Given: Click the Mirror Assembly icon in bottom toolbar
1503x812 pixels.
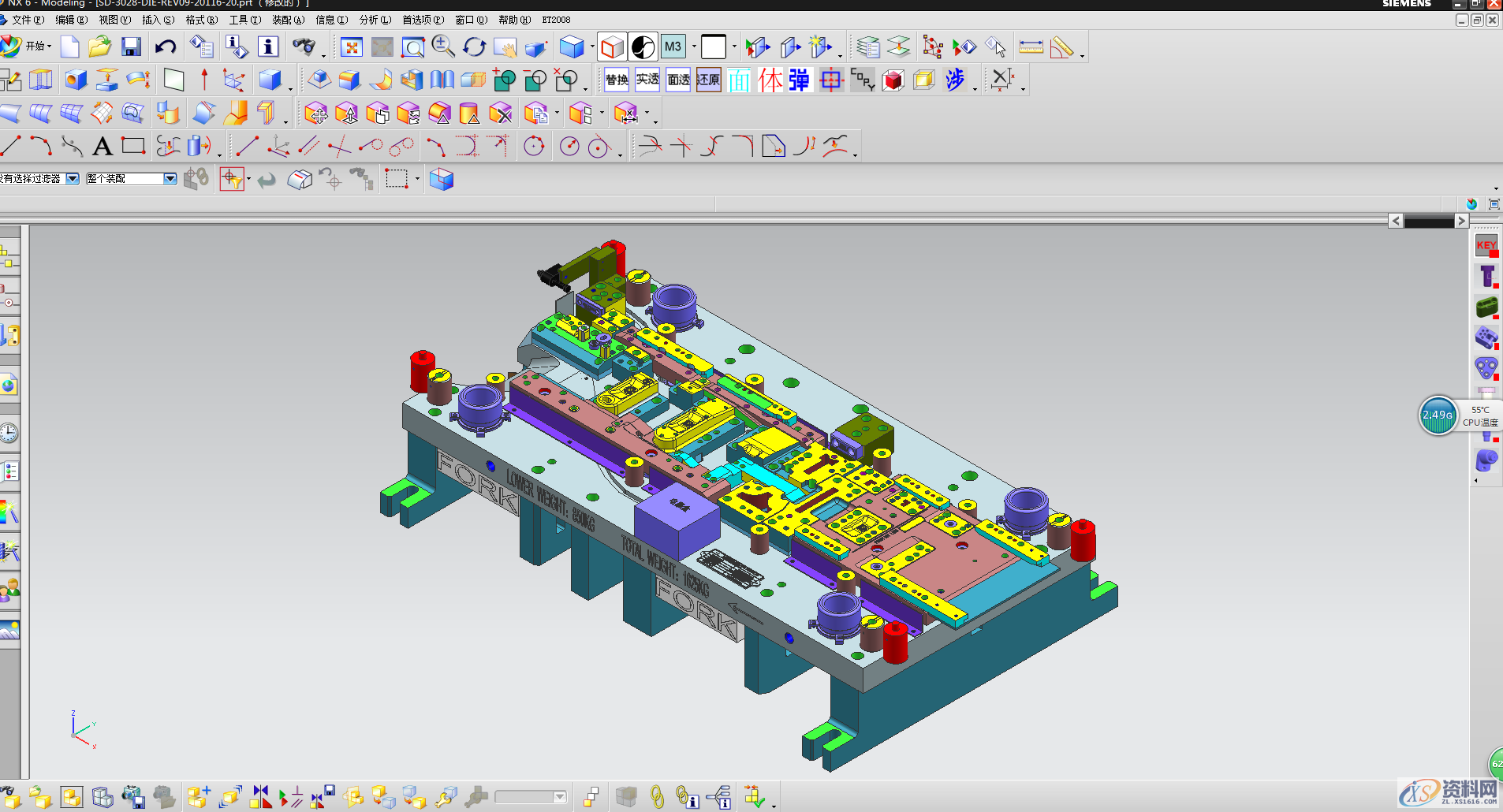Looking at the screenshot, I should [x=260, y=797].
